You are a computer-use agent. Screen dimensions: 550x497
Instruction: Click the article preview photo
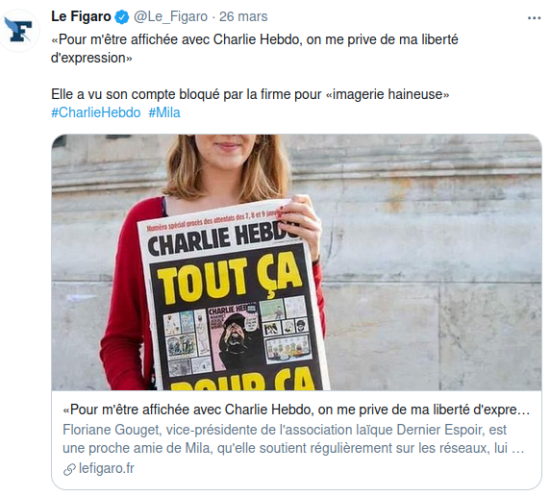[296, 262]
